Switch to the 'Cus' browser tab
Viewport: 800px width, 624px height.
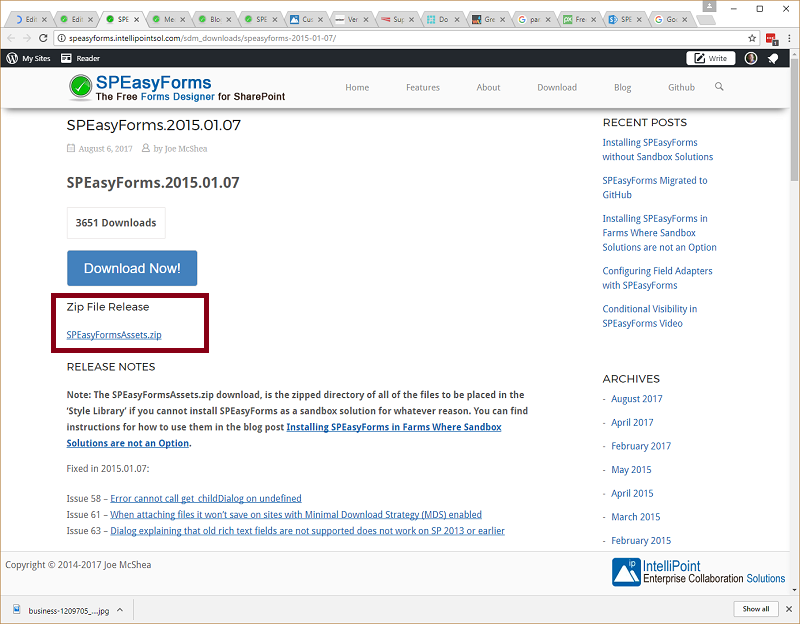click(307, 19)
